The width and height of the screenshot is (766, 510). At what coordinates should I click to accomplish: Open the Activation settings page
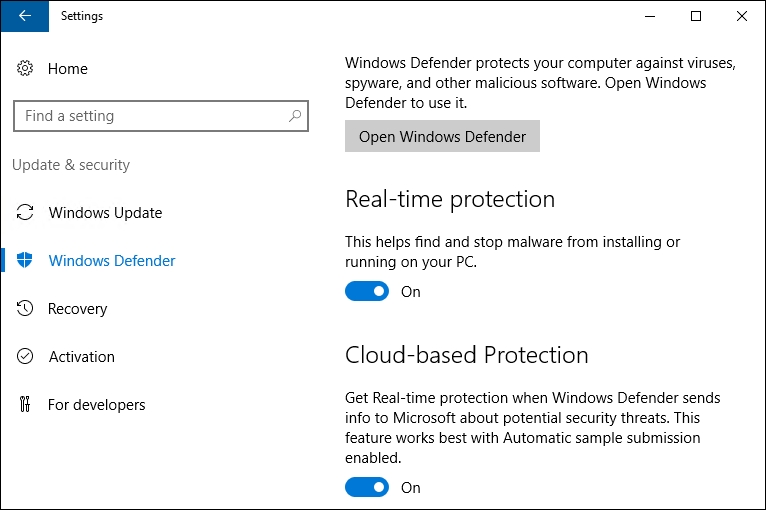82,357
